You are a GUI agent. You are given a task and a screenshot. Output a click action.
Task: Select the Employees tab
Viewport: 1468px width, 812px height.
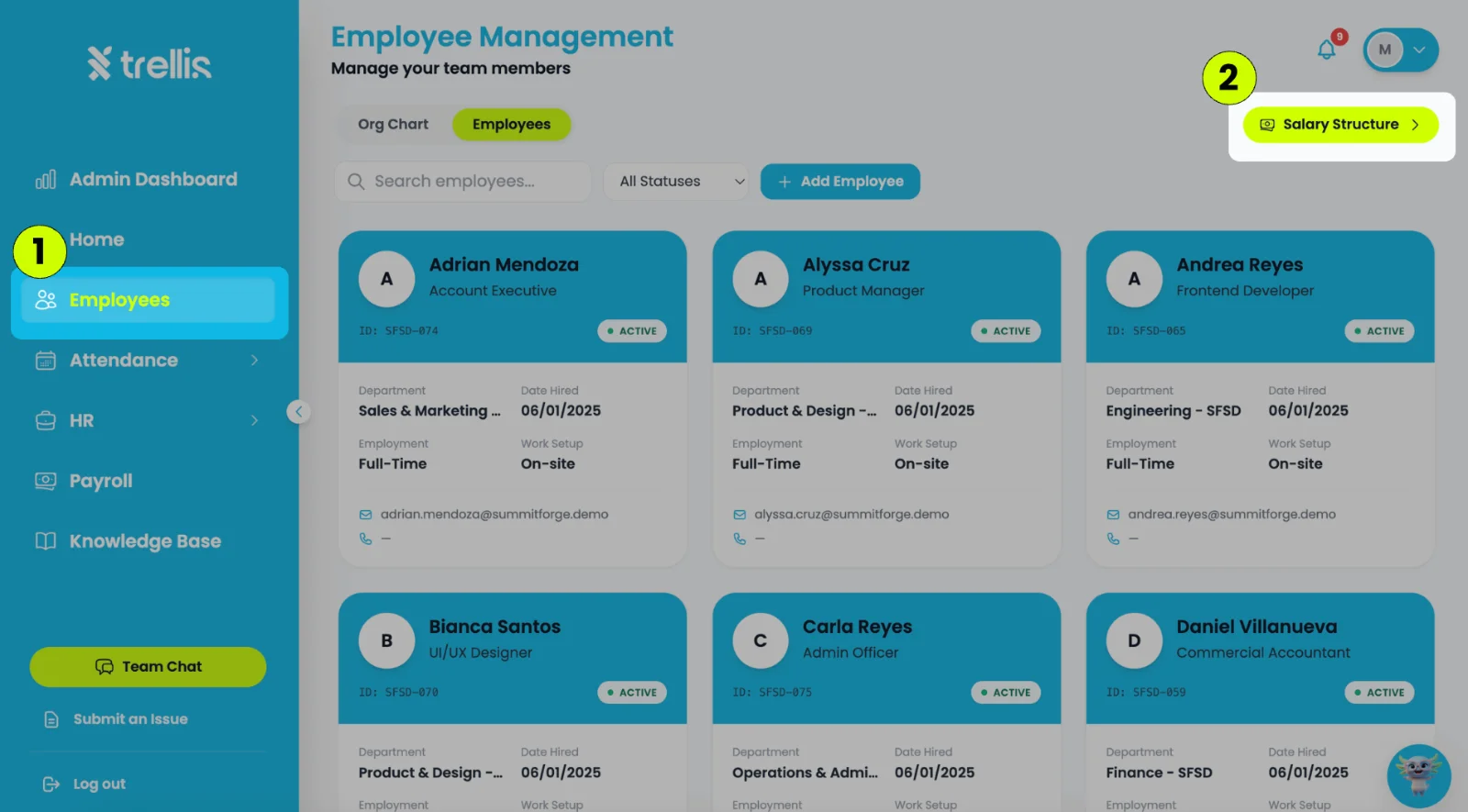pos(511,125)
